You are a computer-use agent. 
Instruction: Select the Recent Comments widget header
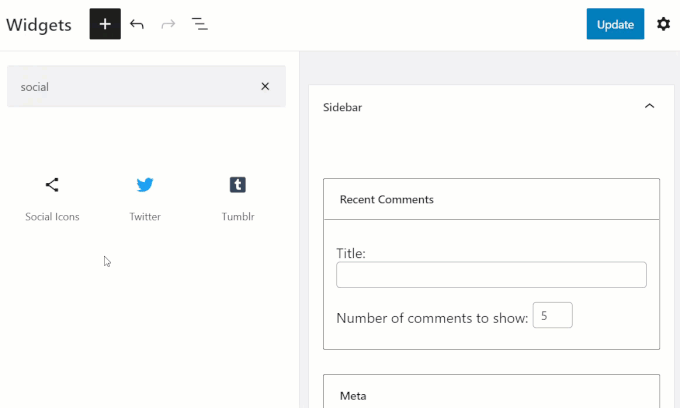coord(491,199)
